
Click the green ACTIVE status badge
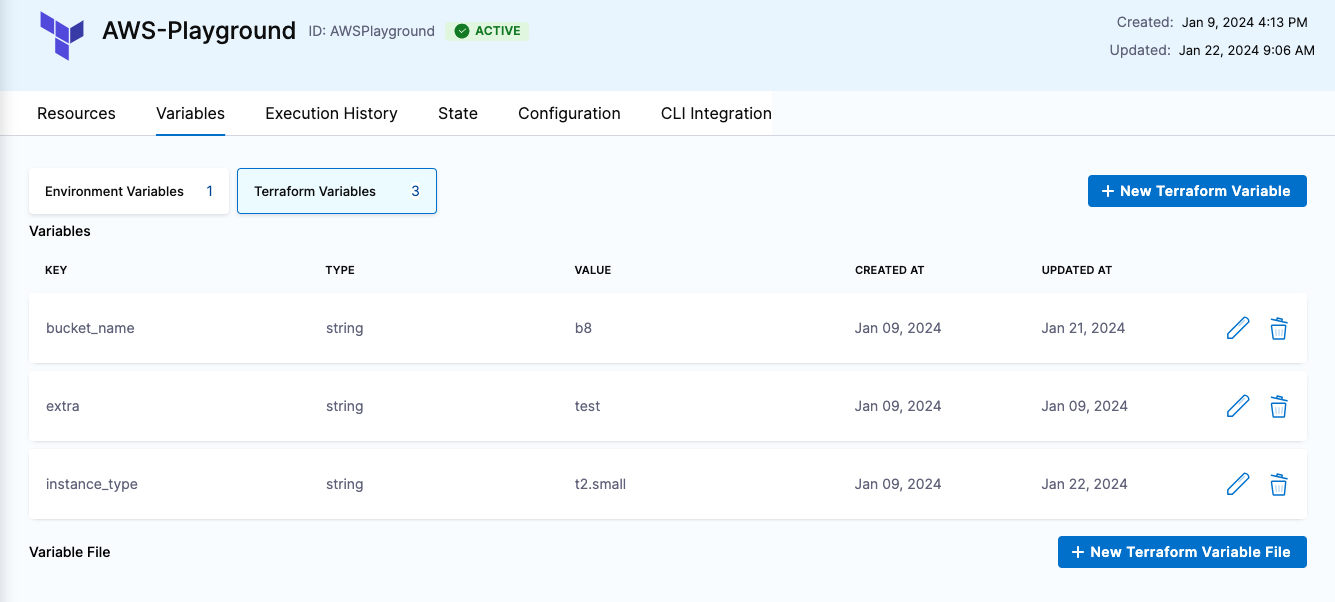[x=487, y=31]
